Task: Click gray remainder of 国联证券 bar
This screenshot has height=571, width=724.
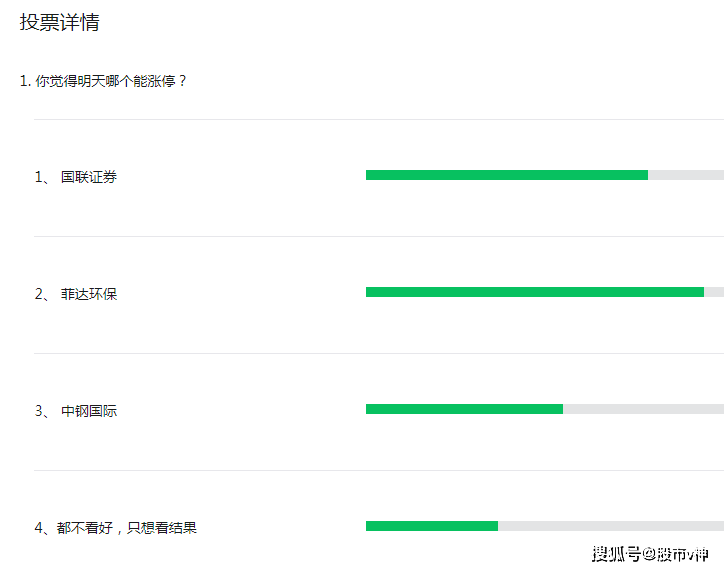Action: pos(686,175)
